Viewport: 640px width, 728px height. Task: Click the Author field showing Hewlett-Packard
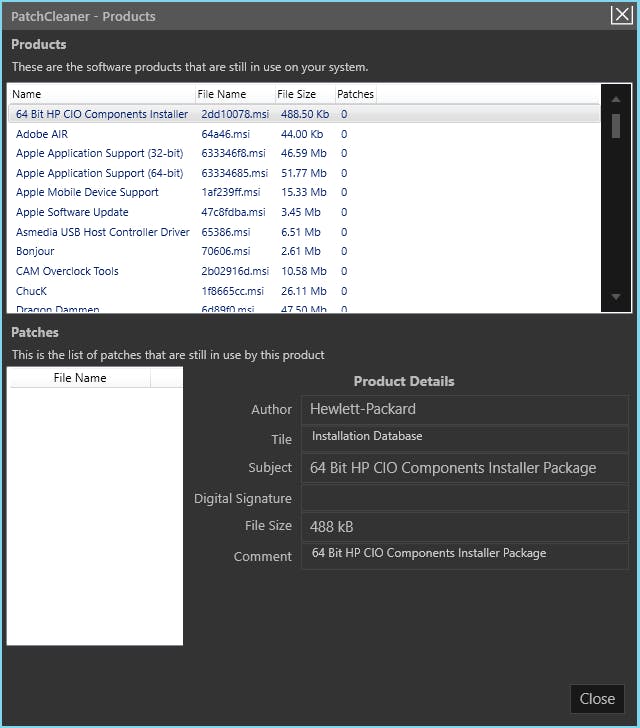click(465, 410)
